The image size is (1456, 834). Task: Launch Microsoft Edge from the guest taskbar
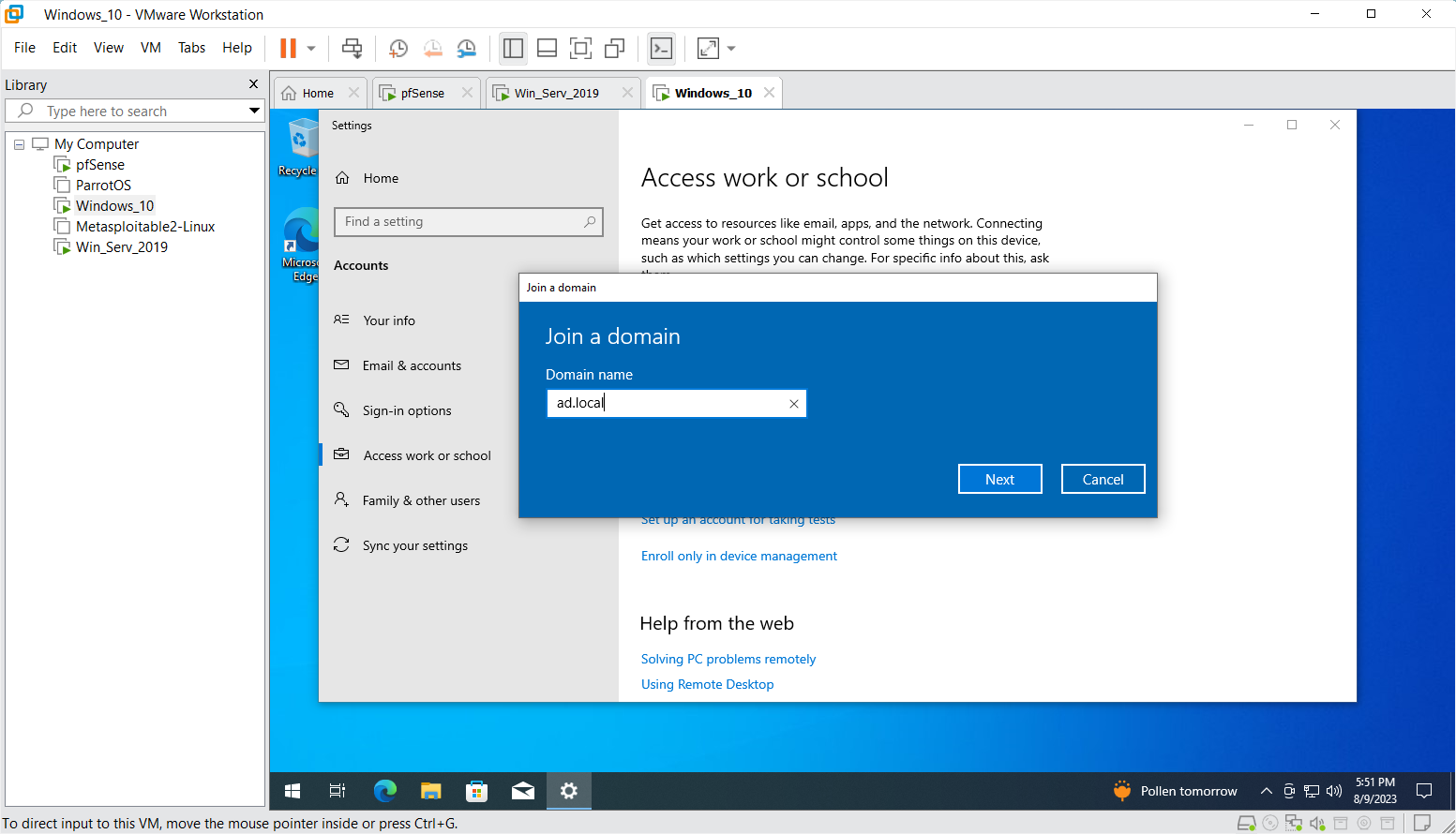[x=384, y=791]
